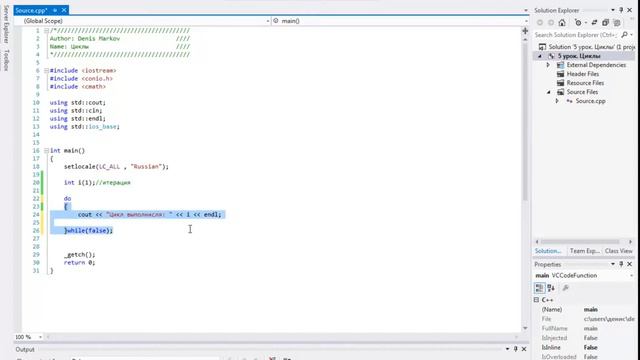Collapse the '5 урок. Циклы' project node
This screenshot has width=640, height=360.
pyautogui.click(x=540, y=56)
